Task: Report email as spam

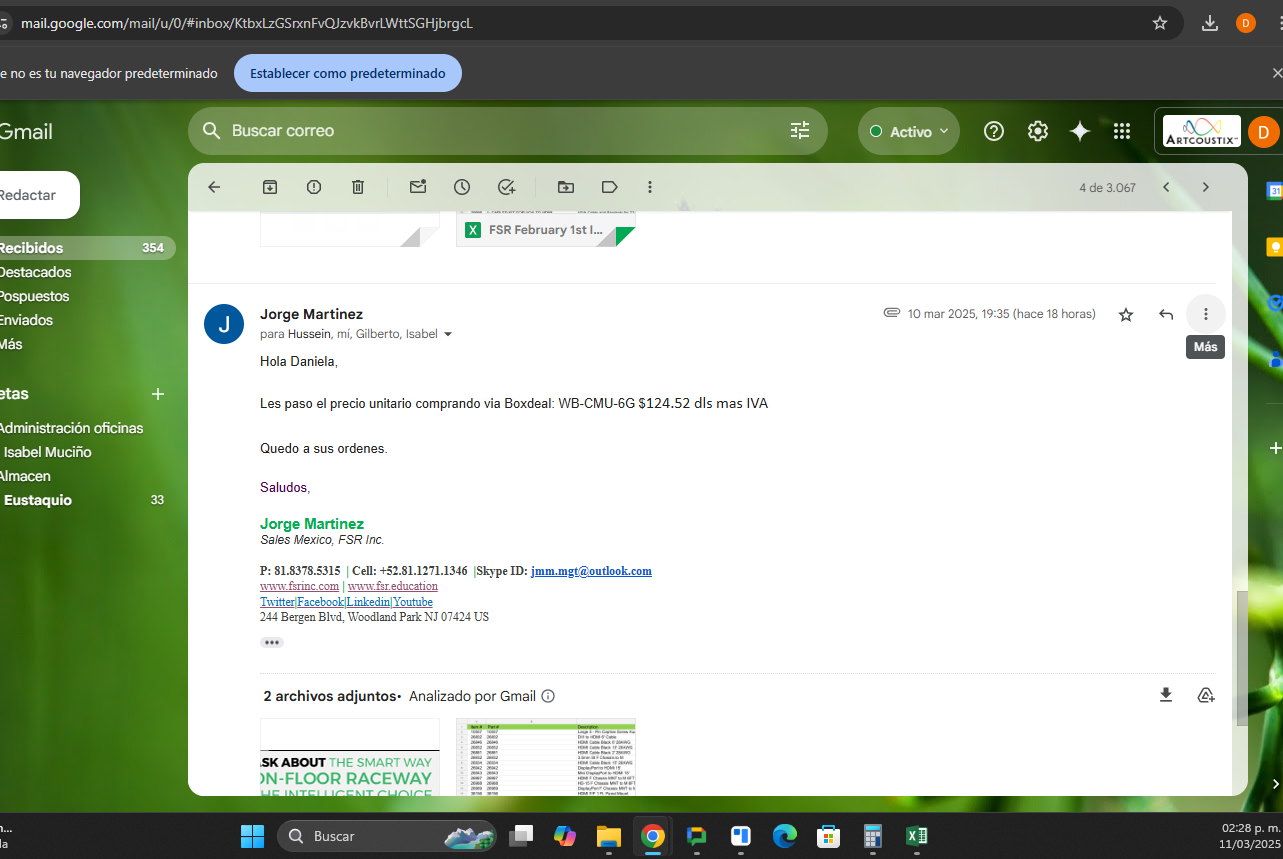Action: (314, 187)
